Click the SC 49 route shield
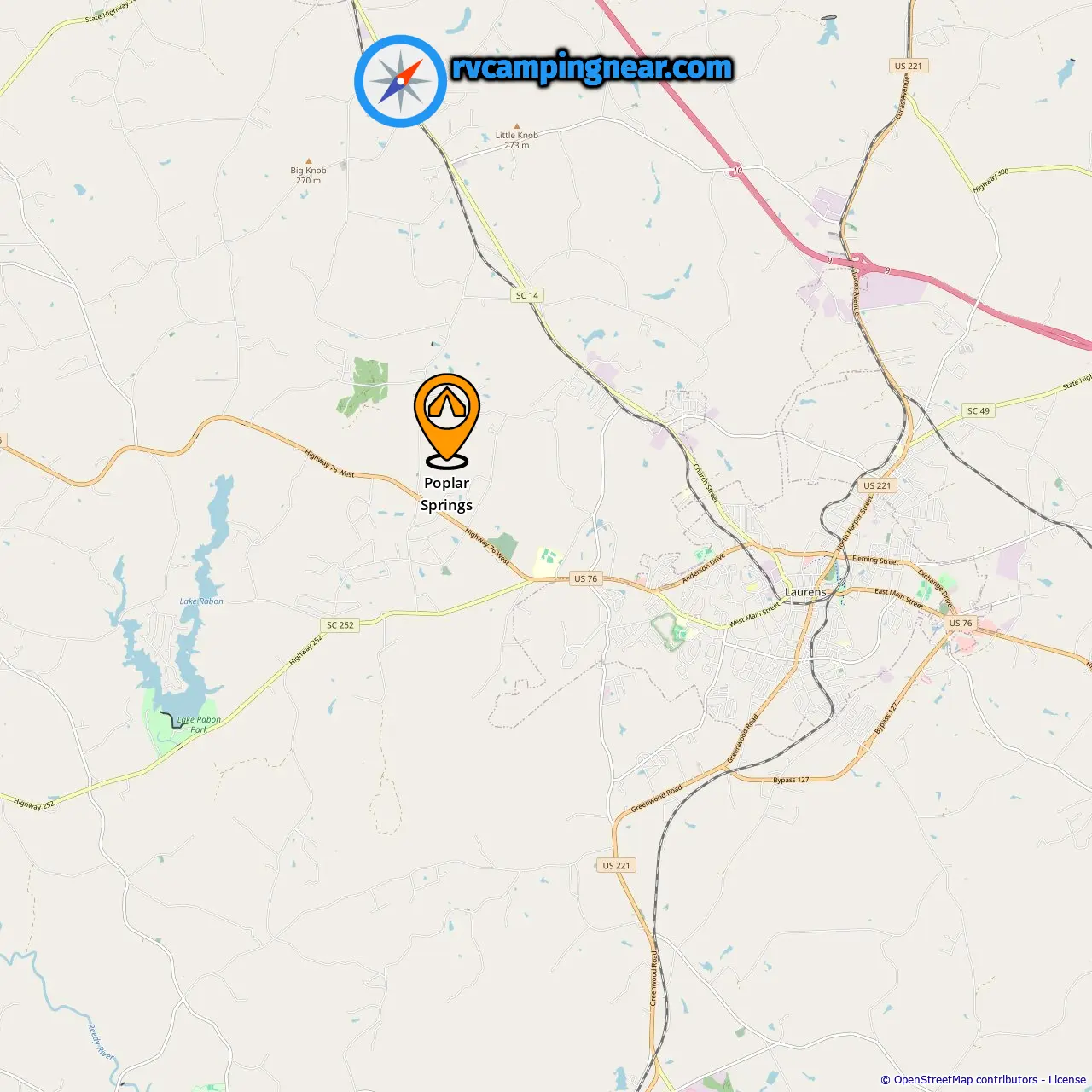The image size is (1092, 1092). [979, 410]
